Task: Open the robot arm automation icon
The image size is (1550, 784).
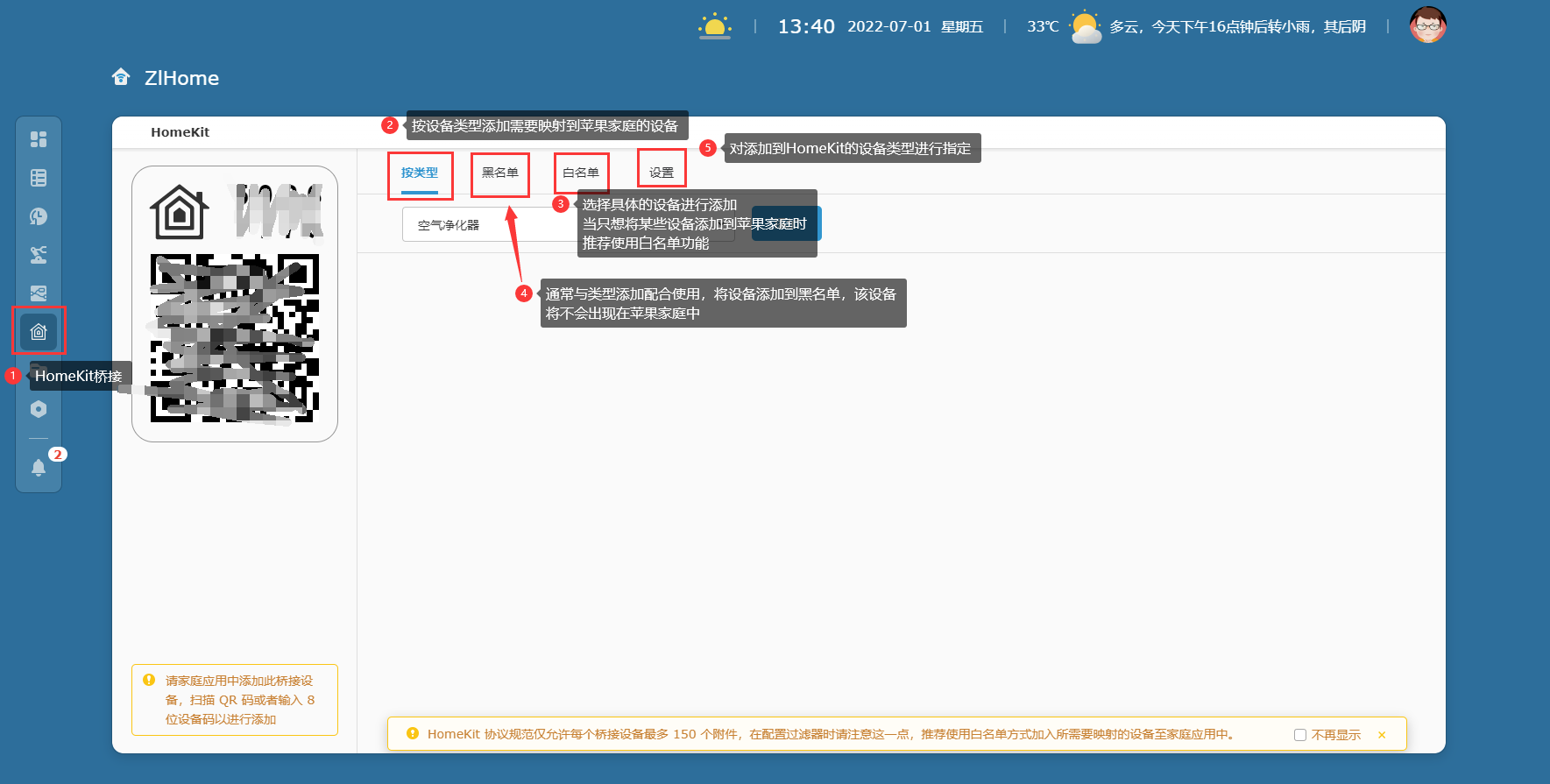Action: [39, 255]
